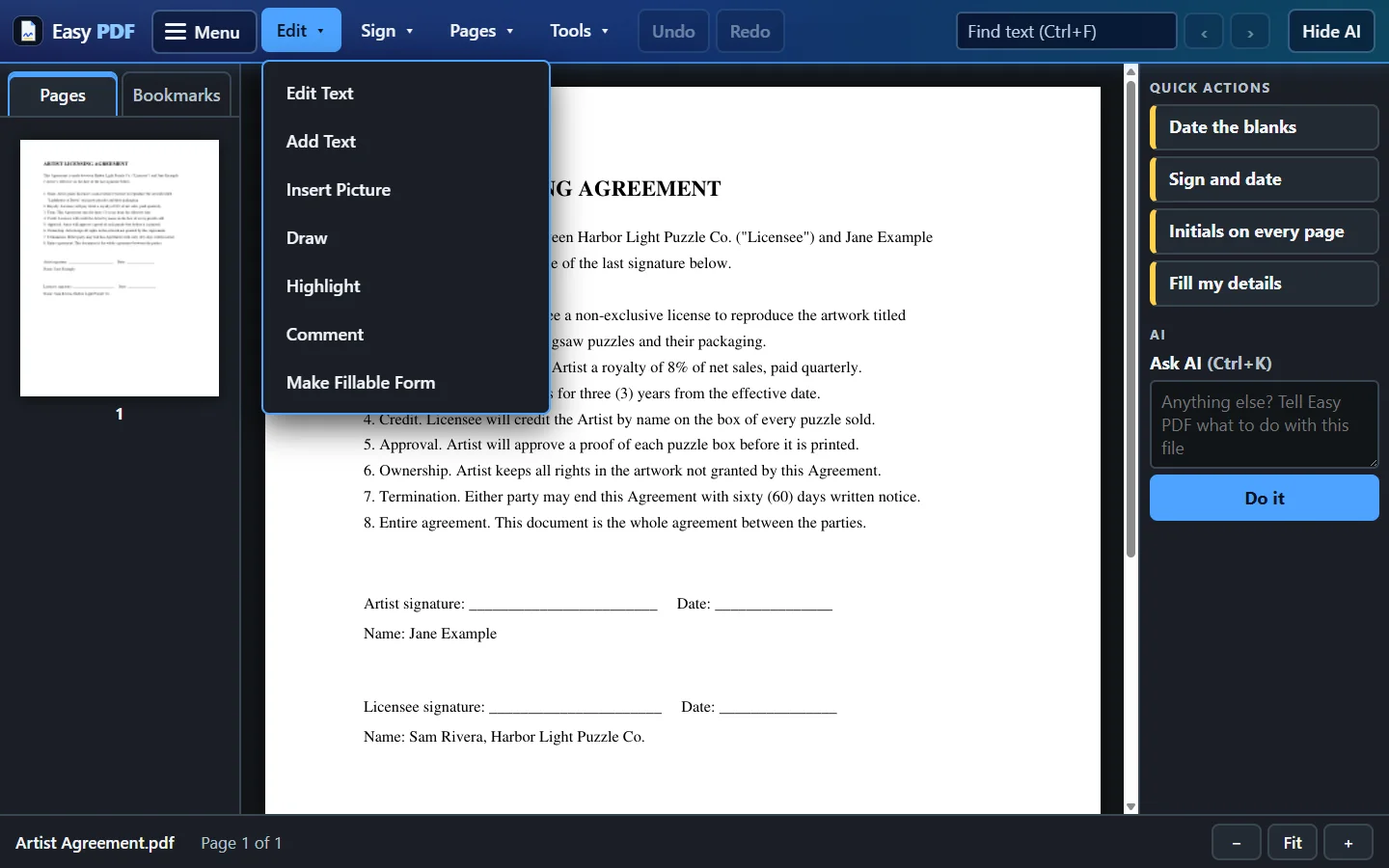Click the Licensee signature blank line
Image resolution: width=1389 pixels, height=868 pixels.
[576, 708]
